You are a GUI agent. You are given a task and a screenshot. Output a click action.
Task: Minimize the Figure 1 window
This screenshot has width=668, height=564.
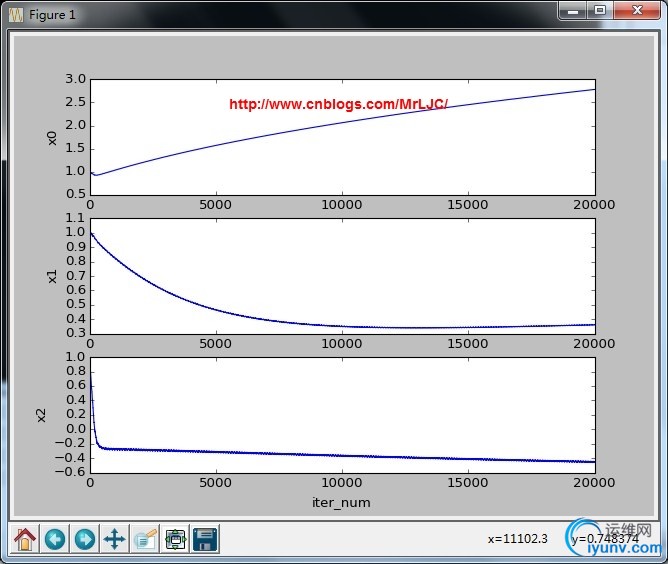tap(573, 10)
